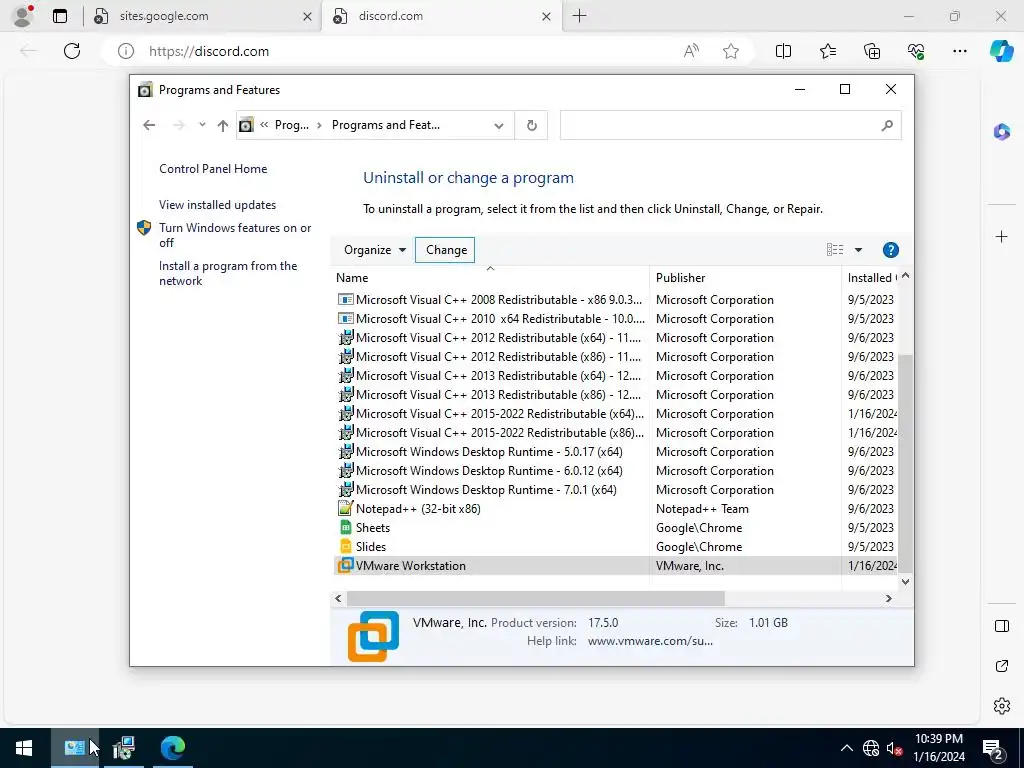Click the horizontal scrollbar right arrow
The image size is (1024, 768).
(888, 598)
